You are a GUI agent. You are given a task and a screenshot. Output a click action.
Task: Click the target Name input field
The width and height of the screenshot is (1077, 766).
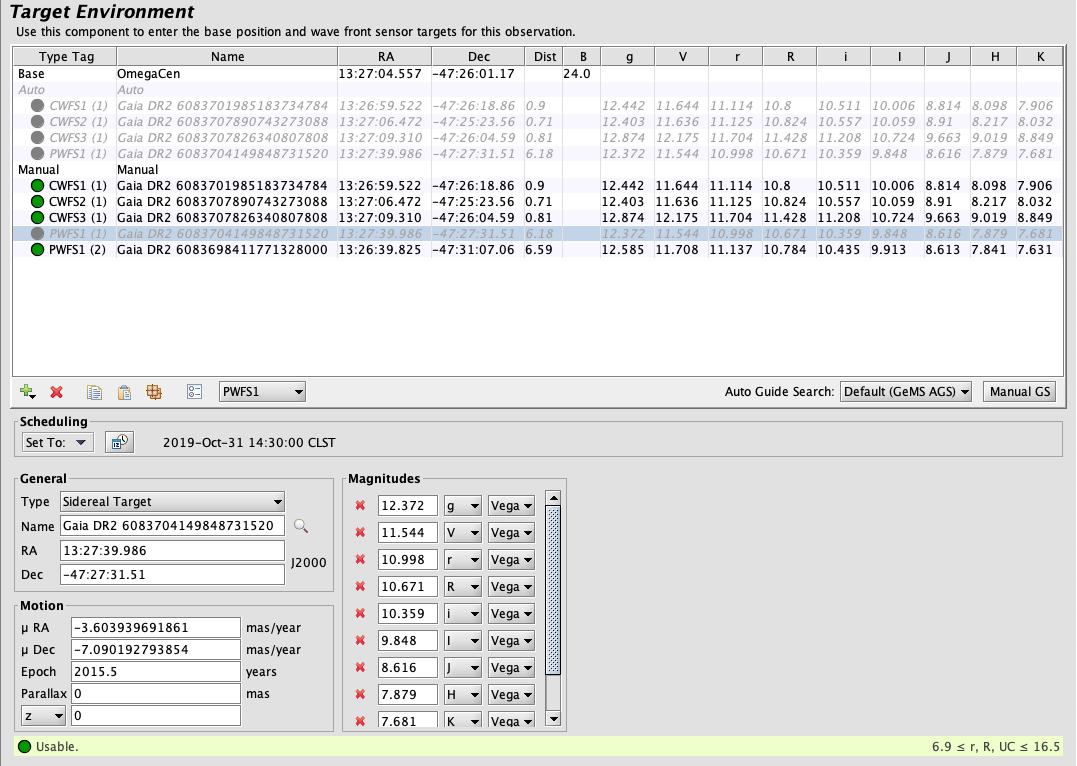pos(172,526)
